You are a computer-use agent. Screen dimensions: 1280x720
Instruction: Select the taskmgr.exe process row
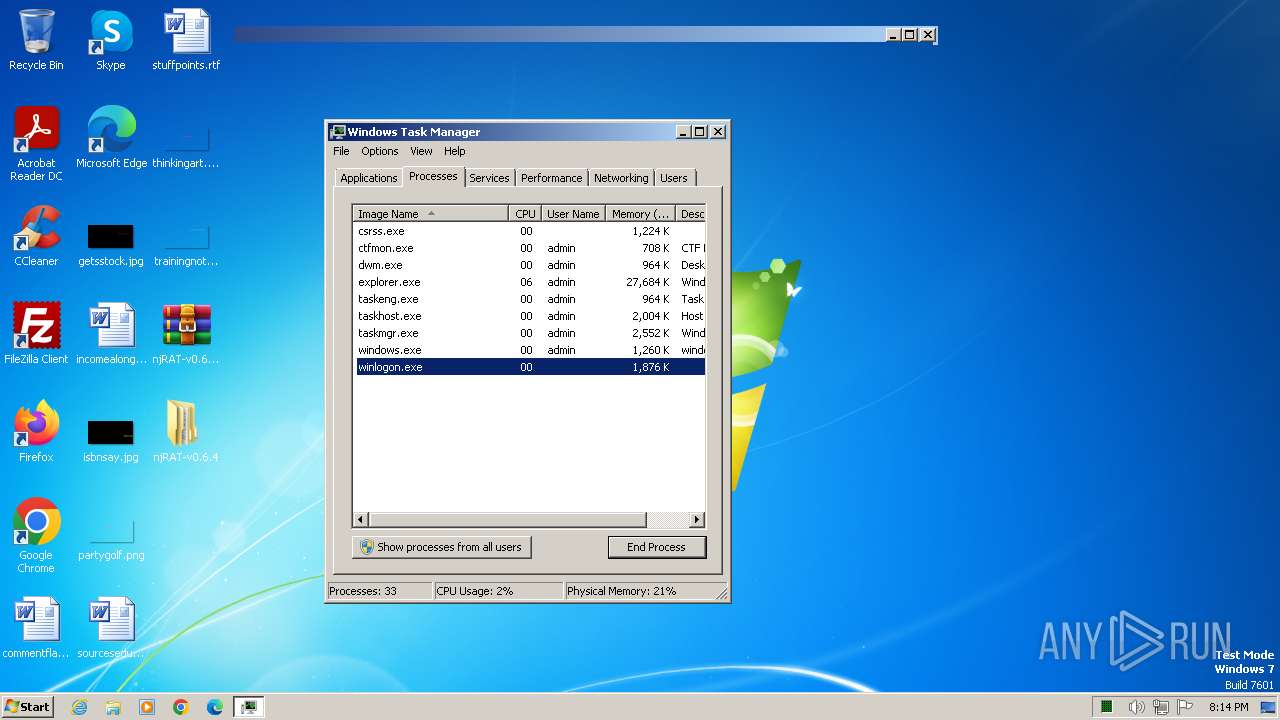530,333
